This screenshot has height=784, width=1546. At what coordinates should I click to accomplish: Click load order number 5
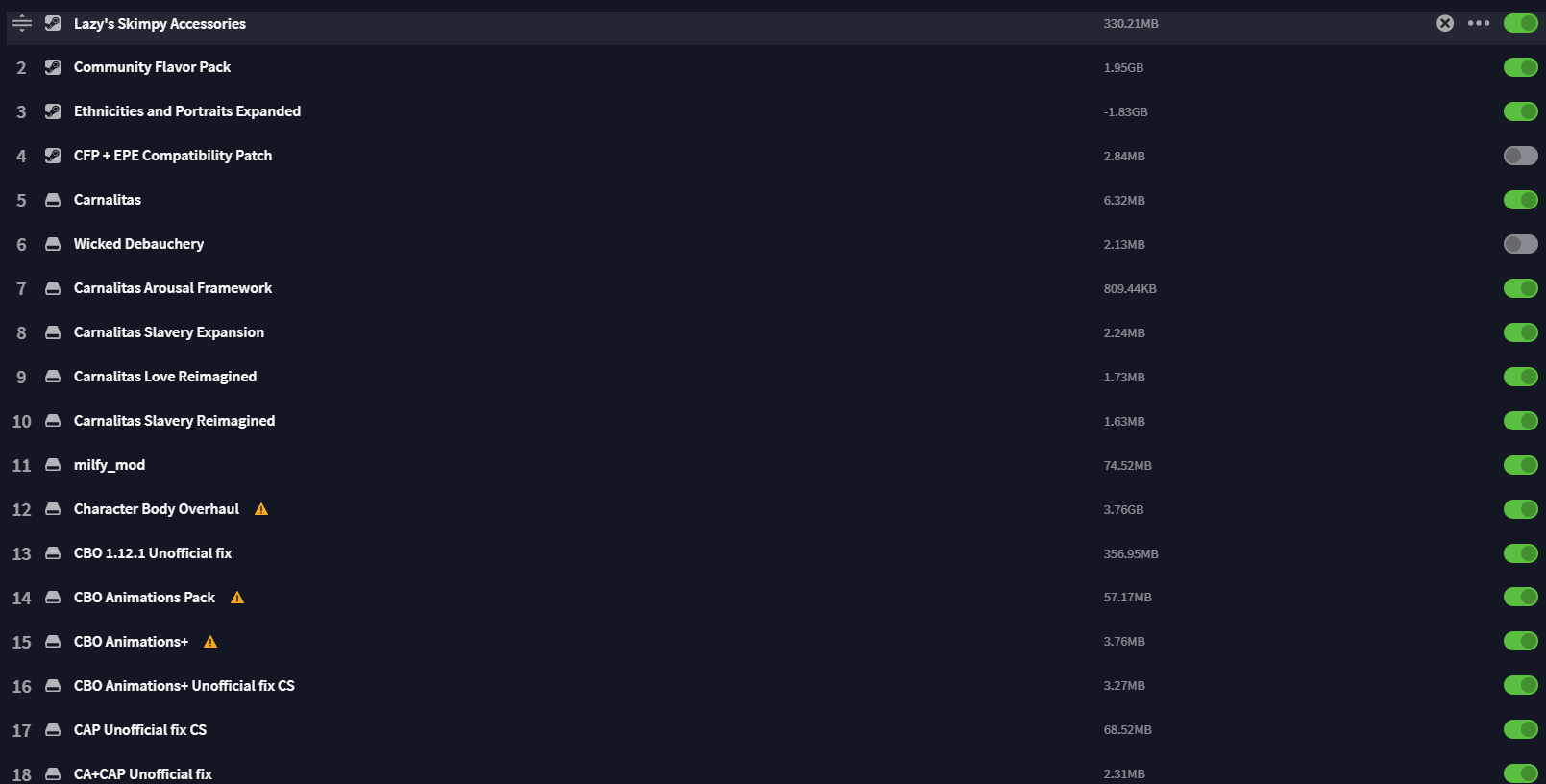(21, 201)
